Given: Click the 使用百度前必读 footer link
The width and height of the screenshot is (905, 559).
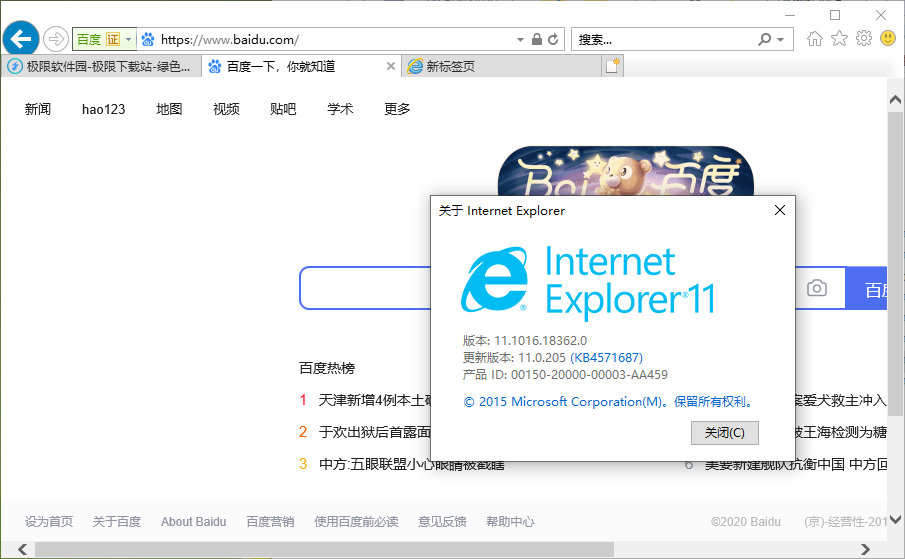Looking at the screenshot, I should click(x=356, y=522).
